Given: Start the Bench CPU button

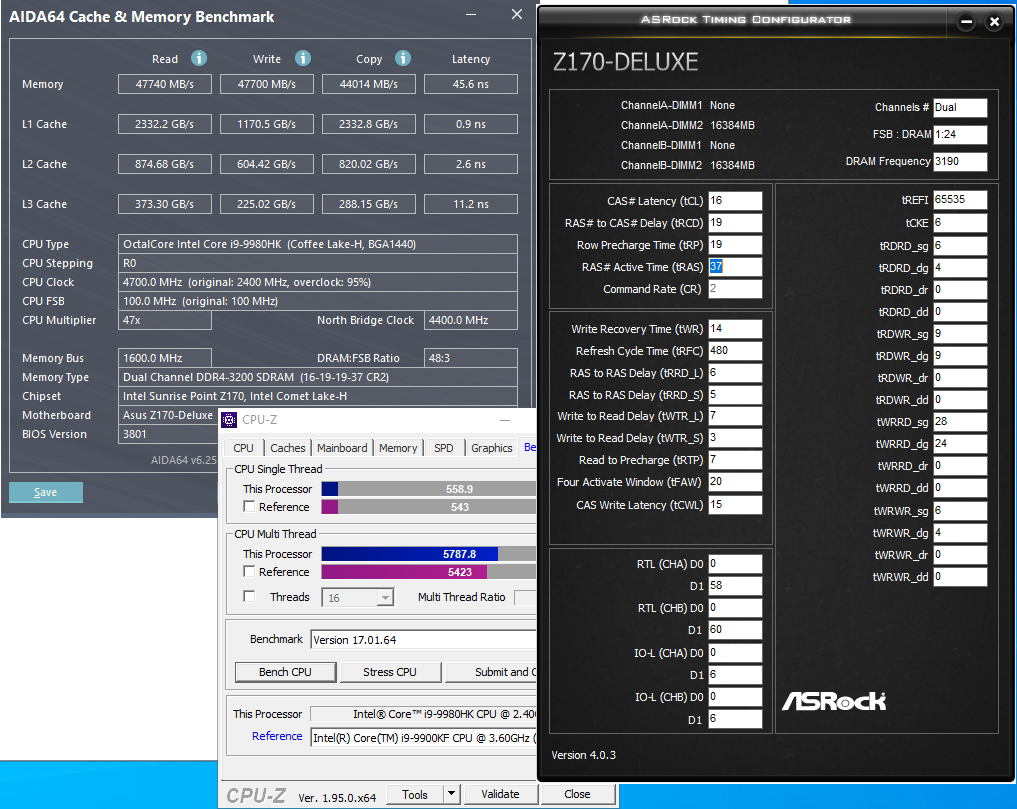Looking at the screenshot, I should click(285, 672).
